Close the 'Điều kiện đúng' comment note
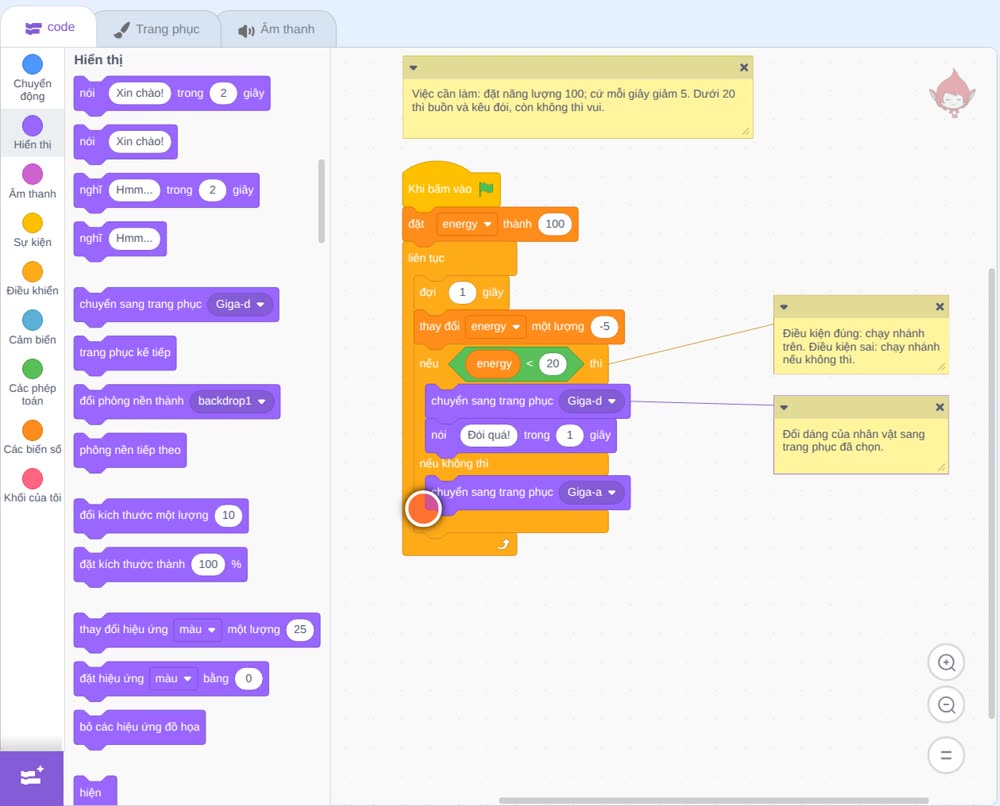 point(939,307)
